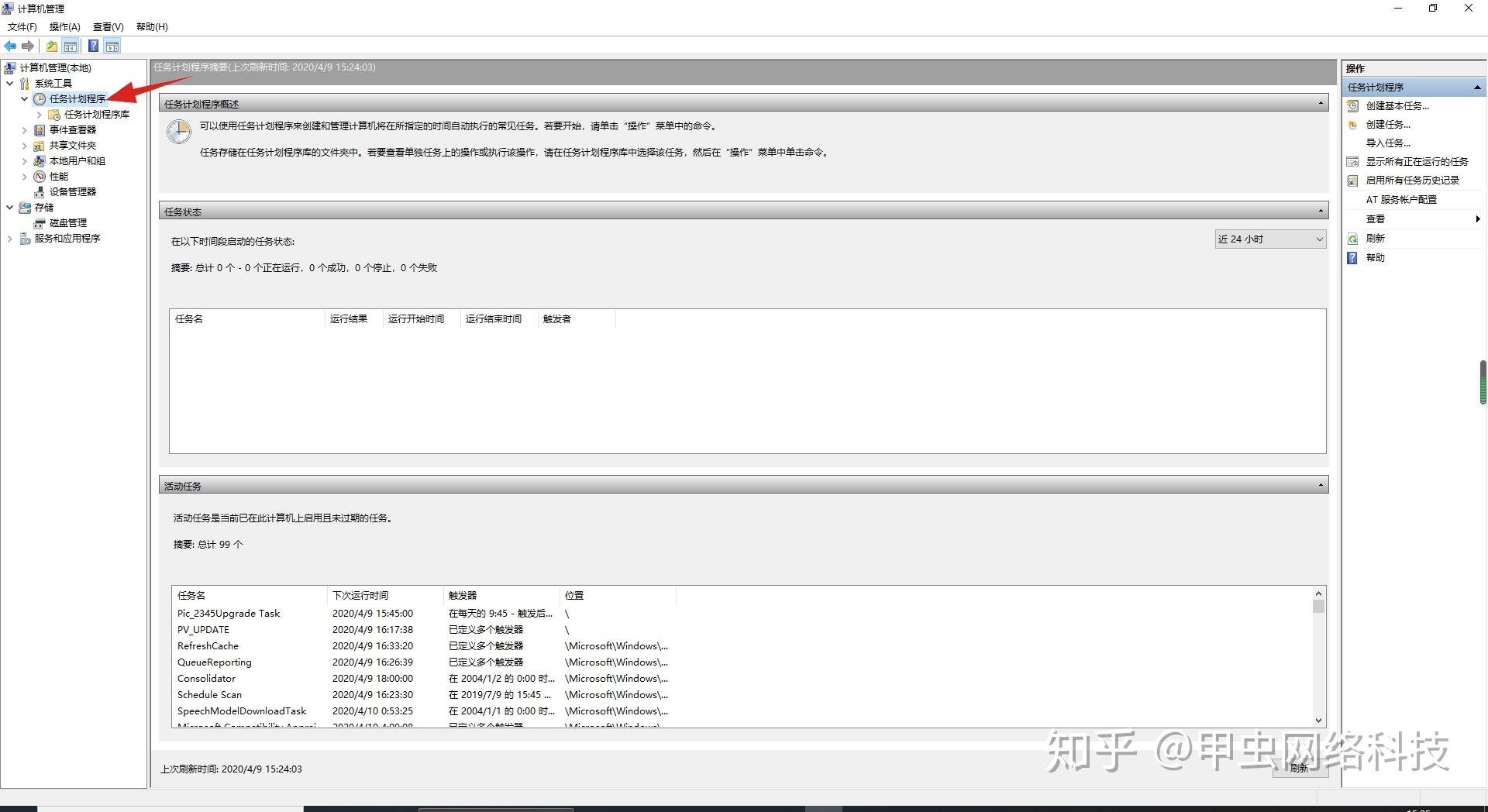Click the active tasks scrollbar up arrow
The width and height of the screenshot is (1488, 812).
1318,594
